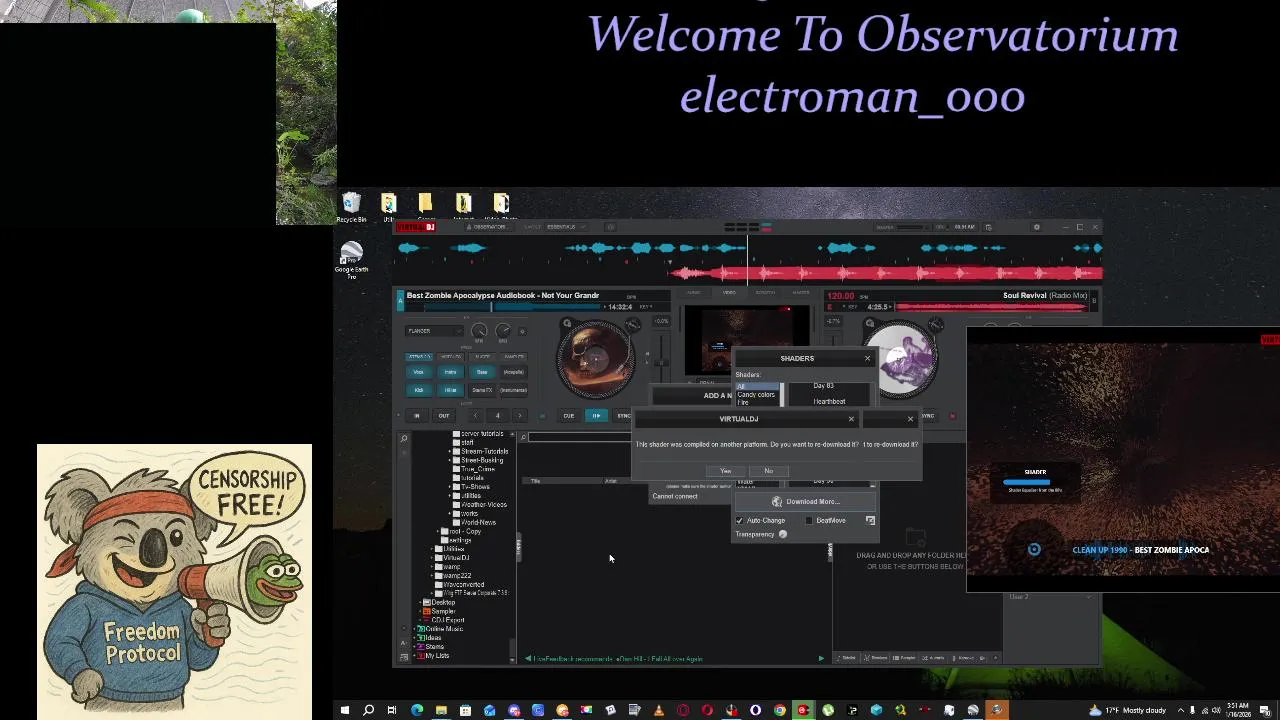Expand the VirtualDJ folder in tree
This screenshot has width=1280, height=720.
tap(433, 558)
